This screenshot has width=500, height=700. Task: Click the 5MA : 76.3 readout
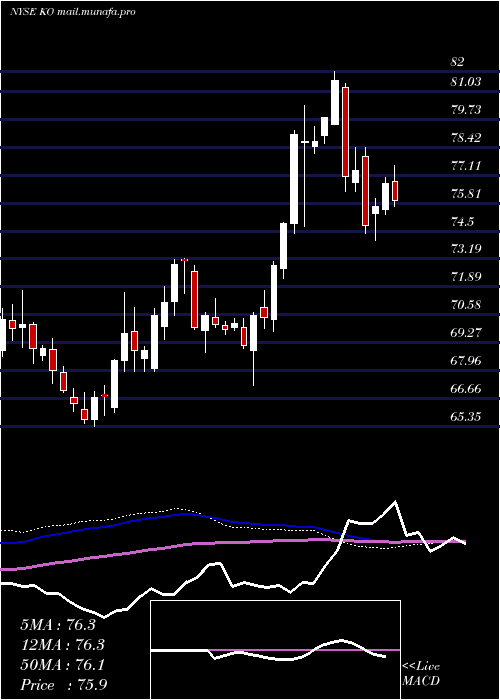tap(58, 625)
